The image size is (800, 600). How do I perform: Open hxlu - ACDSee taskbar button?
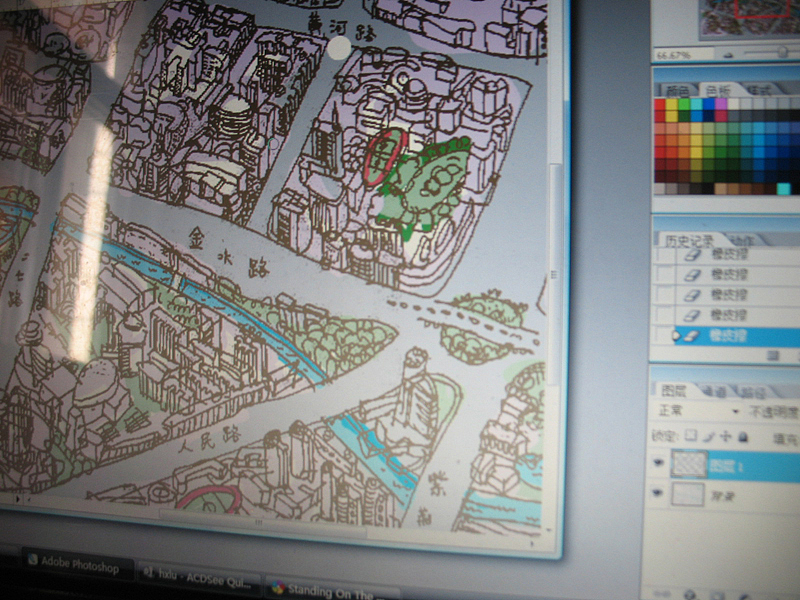coord(199,578)
